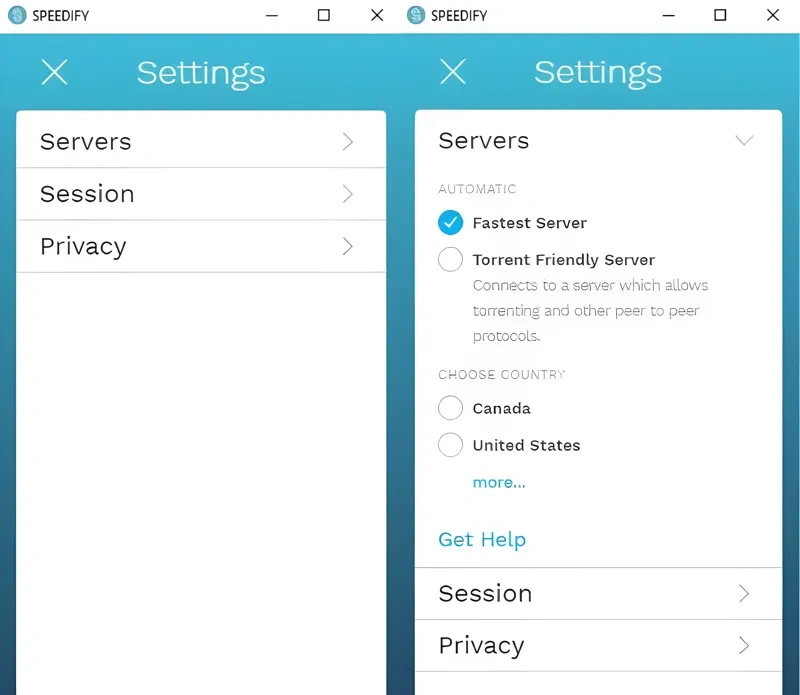Click the X icon to close right Settings panel
Screen dimensions: 800x695
pyautogui.click(x=453, y=72)
